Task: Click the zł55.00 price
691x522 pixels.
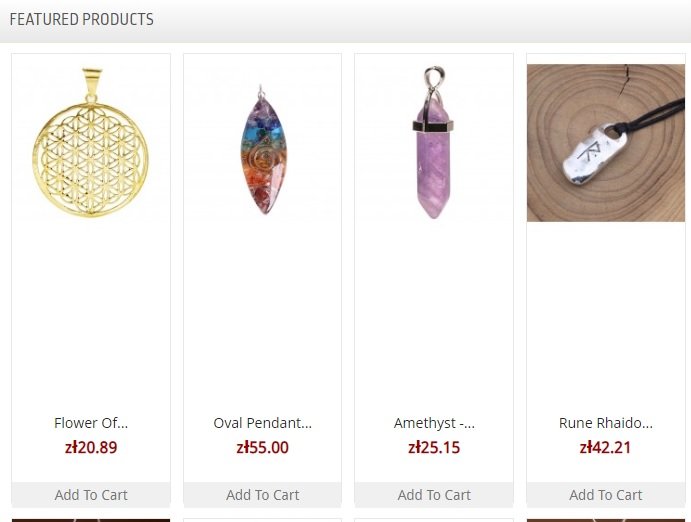Action: [263, 448]
